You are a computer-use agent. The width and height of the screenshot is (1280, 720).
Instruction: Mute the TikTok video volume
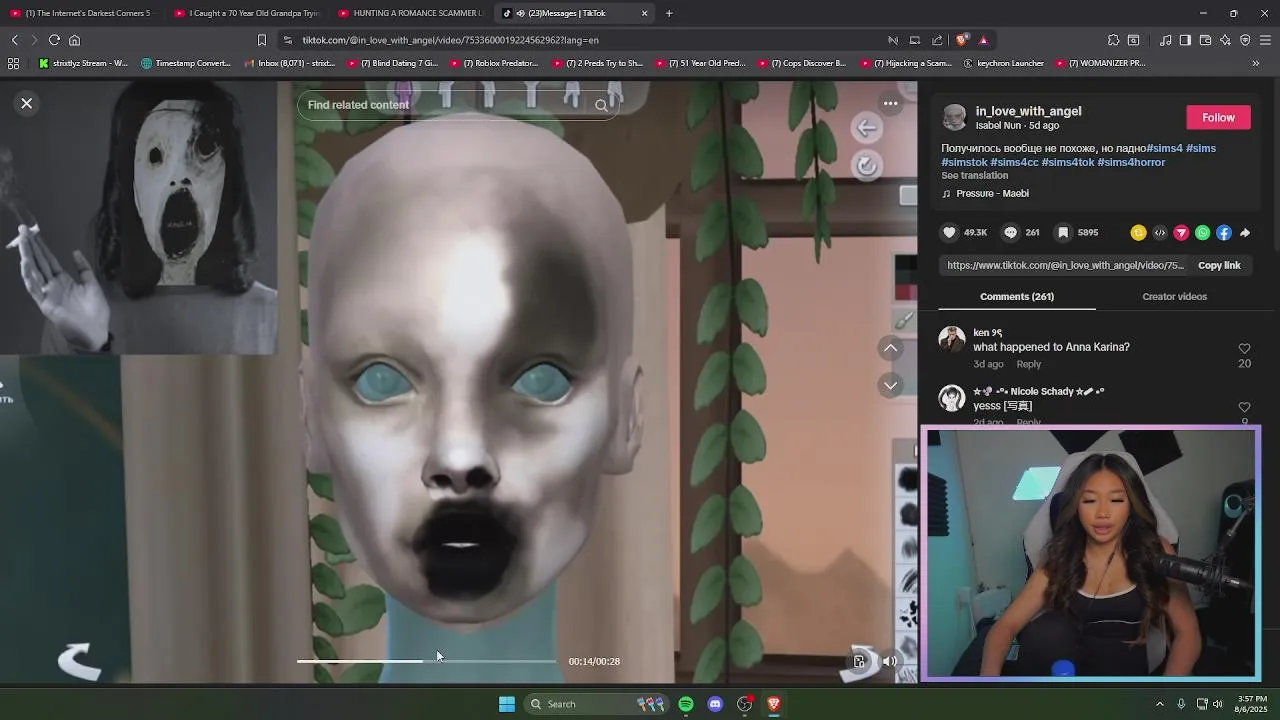pos(889,661)
